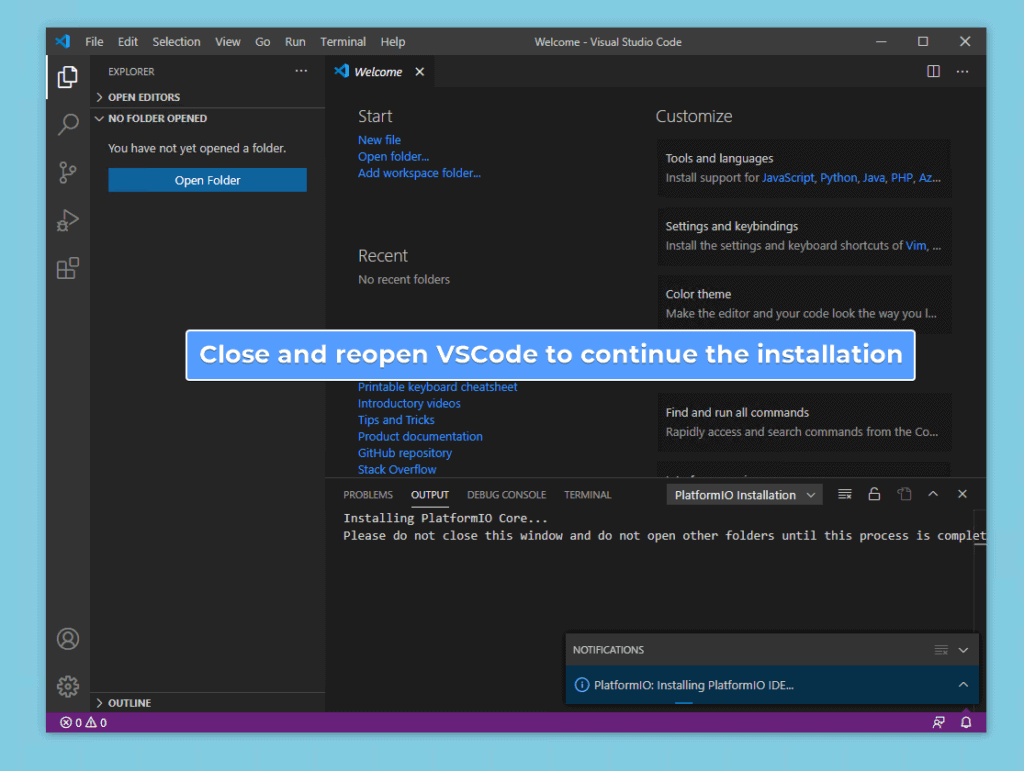Open the Search view icon
This screenshot has width=1024, height=771.
pos(67,124)
